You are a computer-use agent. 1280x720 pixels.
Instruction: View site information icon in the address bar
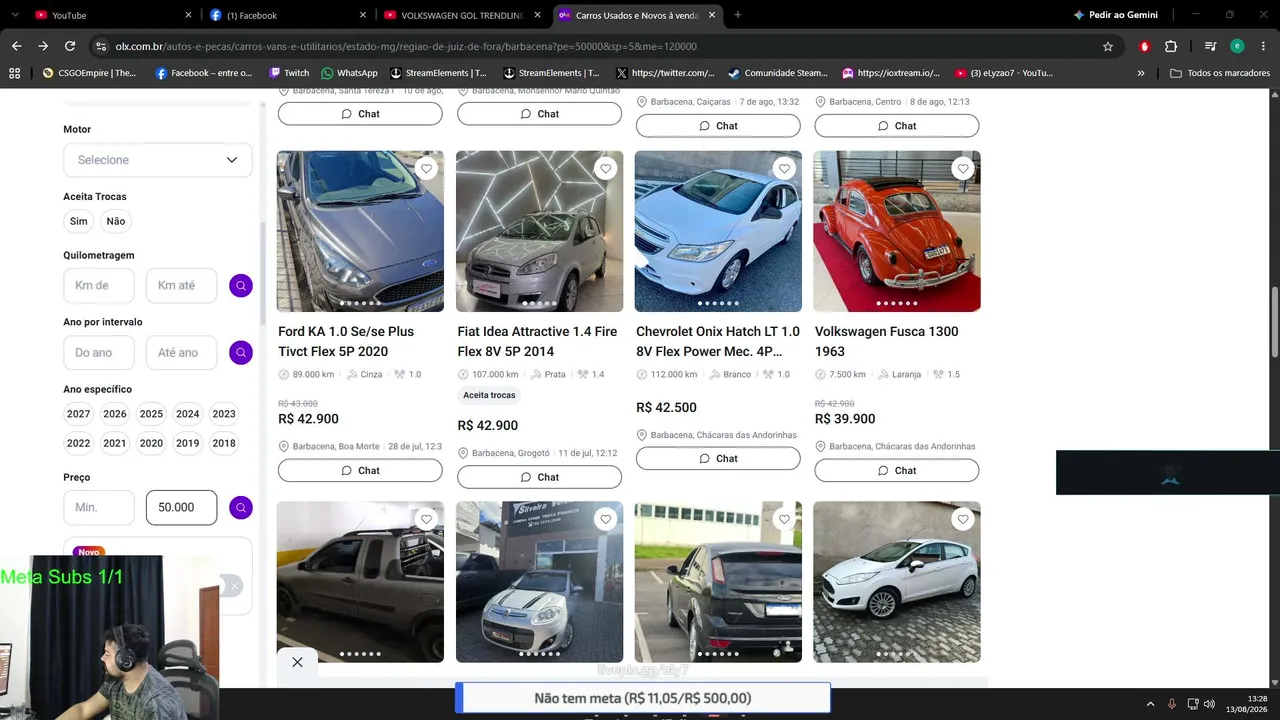pyautogui.click(x=100, y=46)
